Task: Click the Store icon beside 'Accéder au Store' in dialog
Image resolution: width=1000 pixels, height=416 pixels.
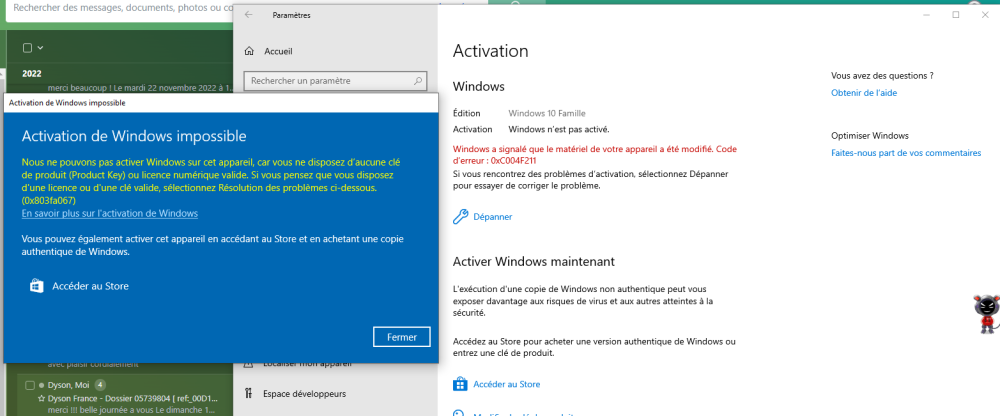Action: [x=36, y=286]
